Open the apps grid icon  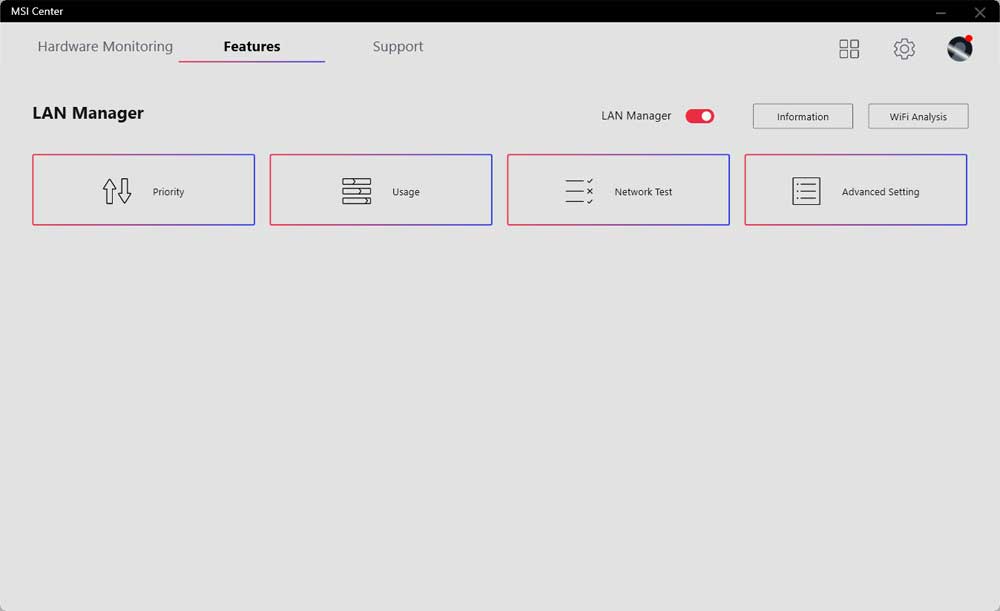pos(849,49)
